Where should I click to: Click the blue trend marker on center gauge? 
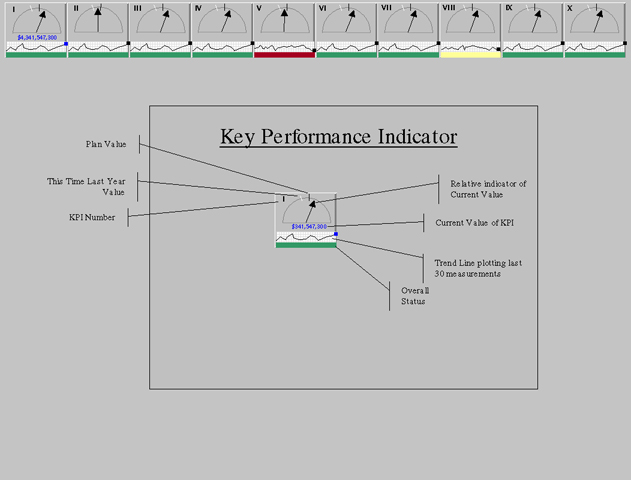pyautogui.click(x=336, y=234)
